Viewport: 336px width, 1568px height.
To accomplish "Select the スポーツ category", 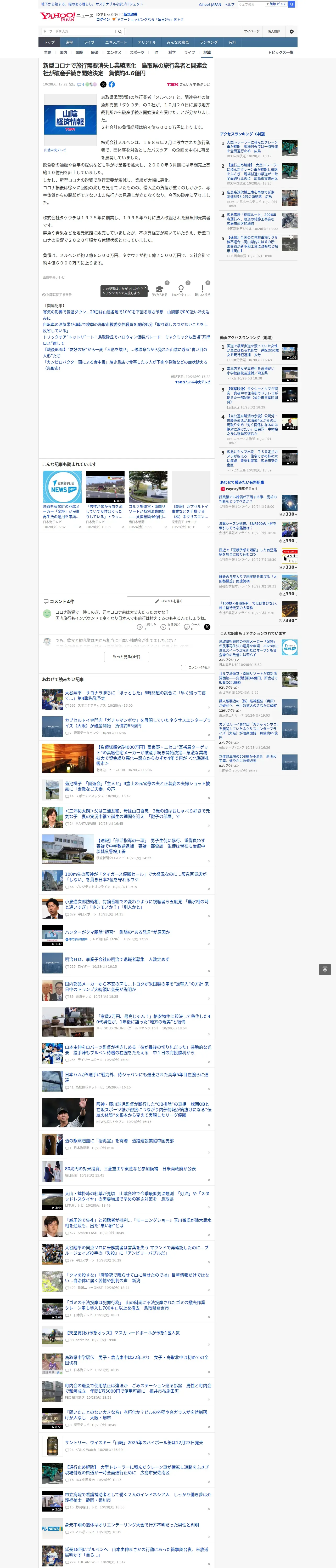I will pos(137,52).
